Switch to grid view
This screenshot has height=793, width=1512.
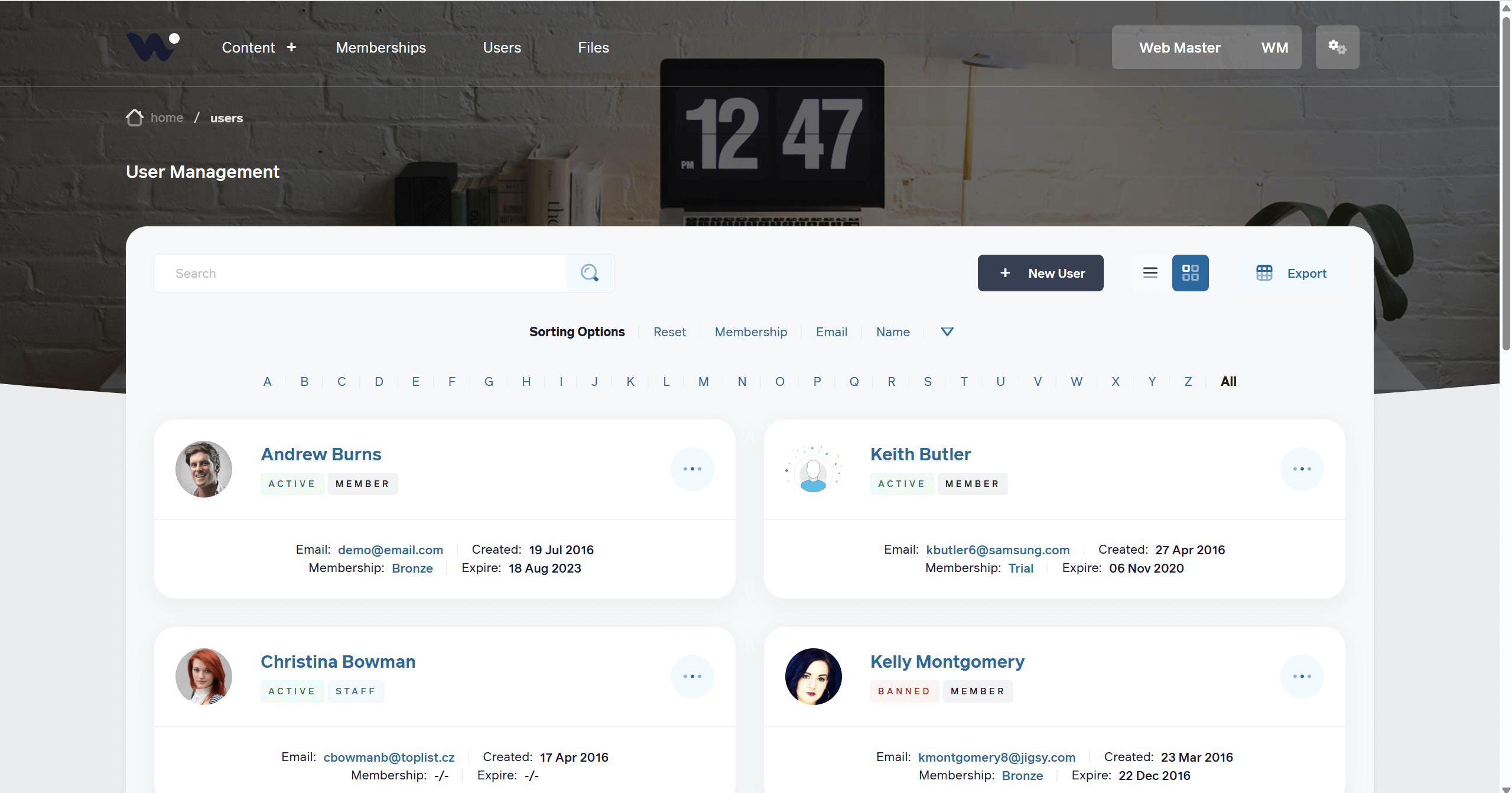[1190, 272]
